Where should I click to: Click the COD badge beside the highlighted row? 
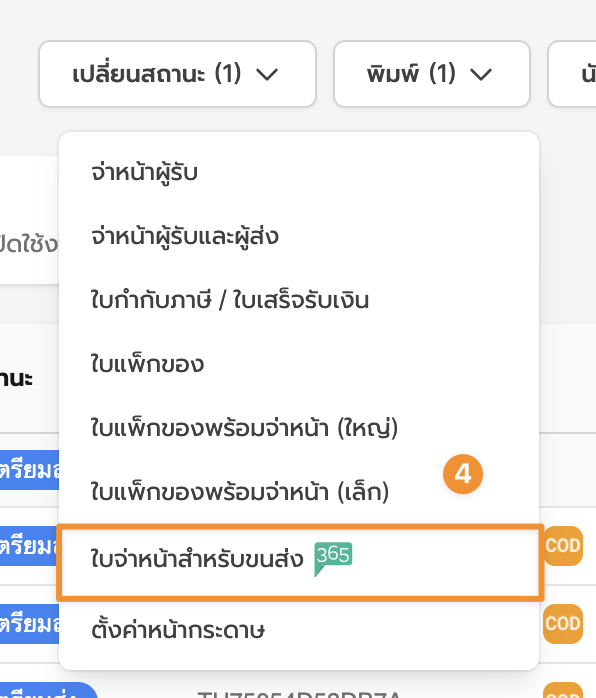563,546
